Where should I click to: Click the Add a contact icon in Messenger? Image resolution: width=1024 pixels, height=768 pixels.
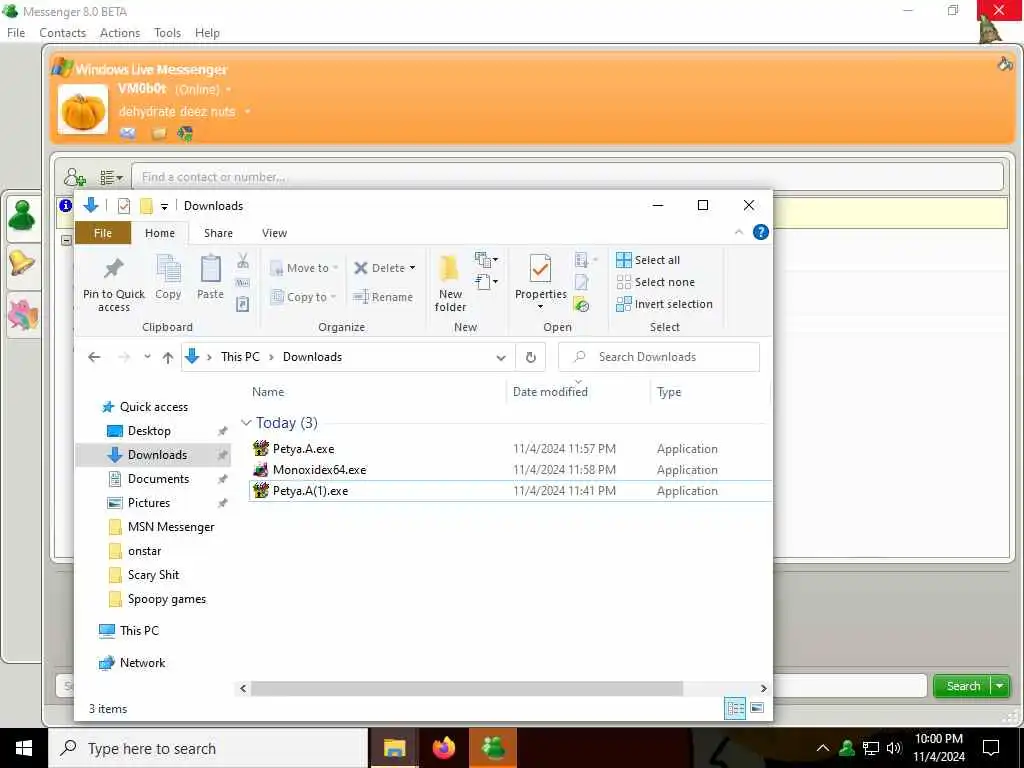coord(75,177)
